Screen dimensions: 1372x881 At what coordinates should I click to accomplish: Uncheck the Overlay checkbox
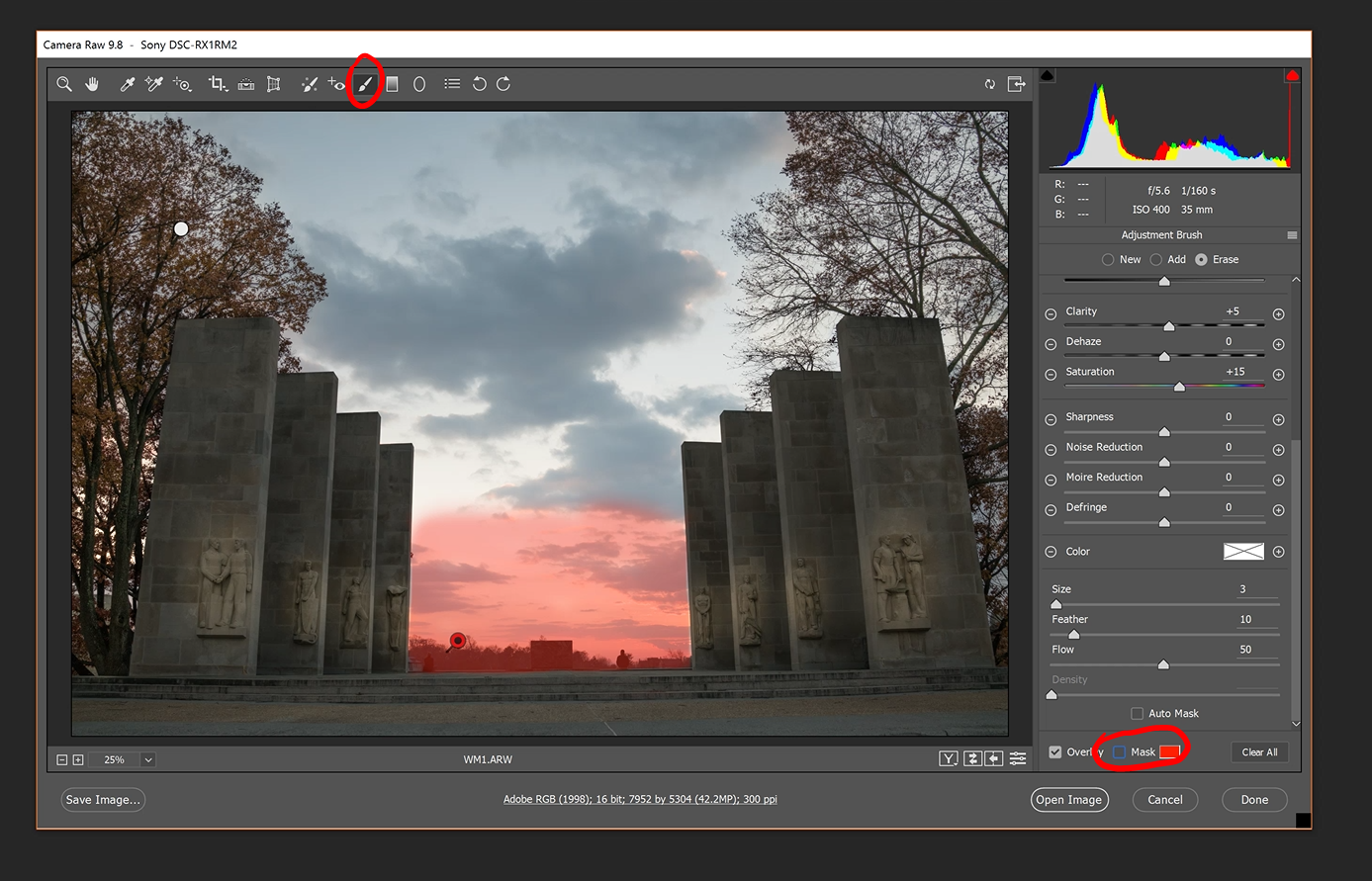pyautogui.click(x=1055, y=751)
